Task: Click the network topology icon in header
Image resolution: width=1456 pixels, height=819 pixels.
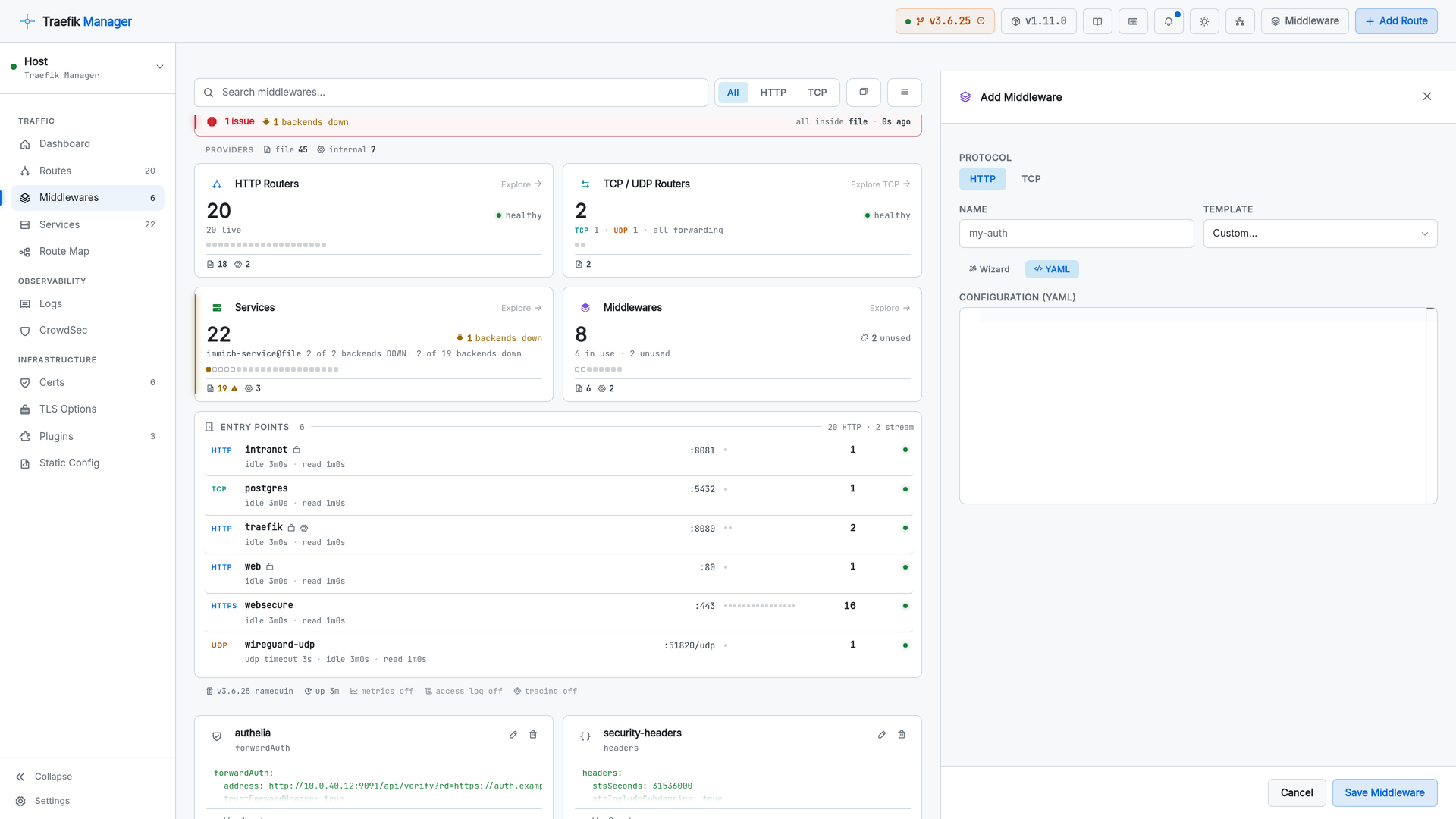Action: click(1240, 21)
